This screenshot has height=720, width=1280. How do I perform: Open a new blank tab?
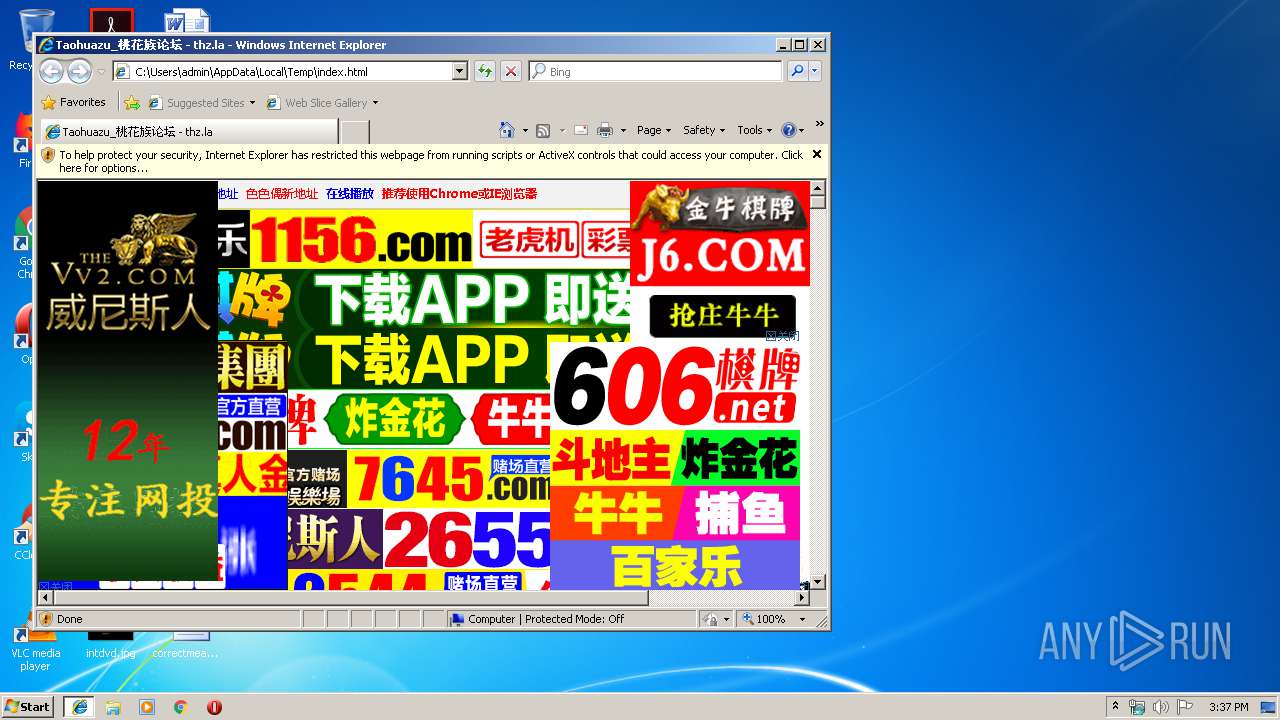pyautogui.click(x=355, y=131)
